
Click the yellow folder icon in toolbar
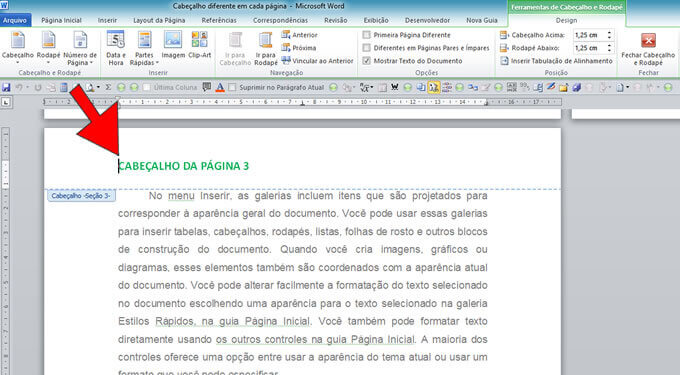pyautogui.click(x=563, y=88)
